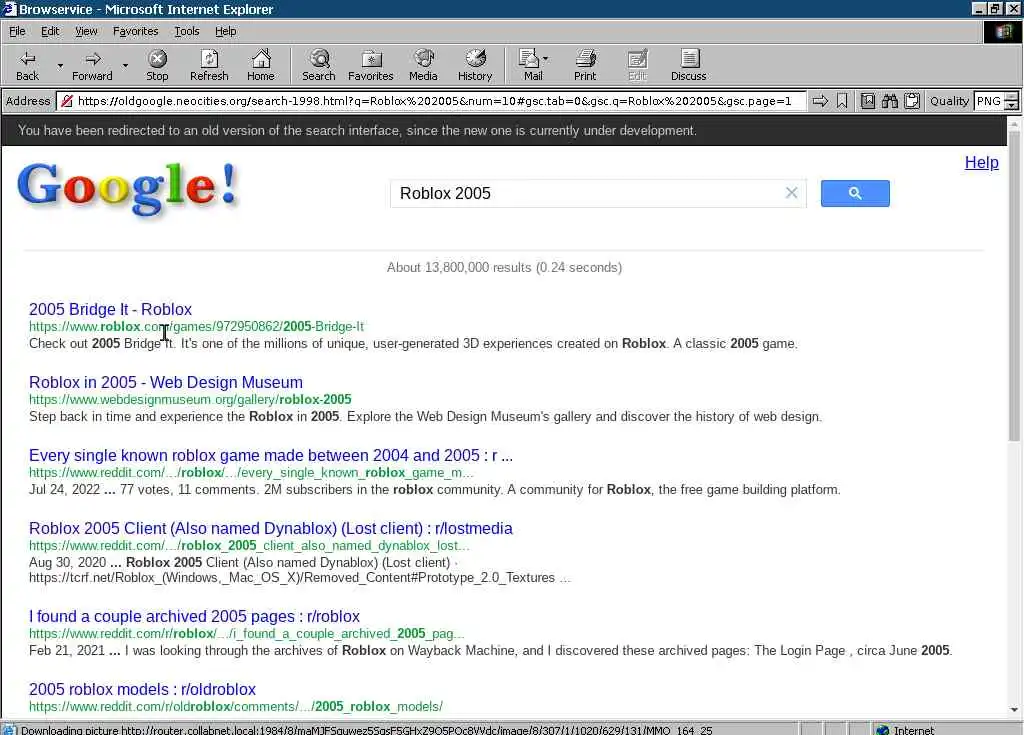Click the Windows logo throbber icon
The image size is (1024, 735).
(1004, 31)
